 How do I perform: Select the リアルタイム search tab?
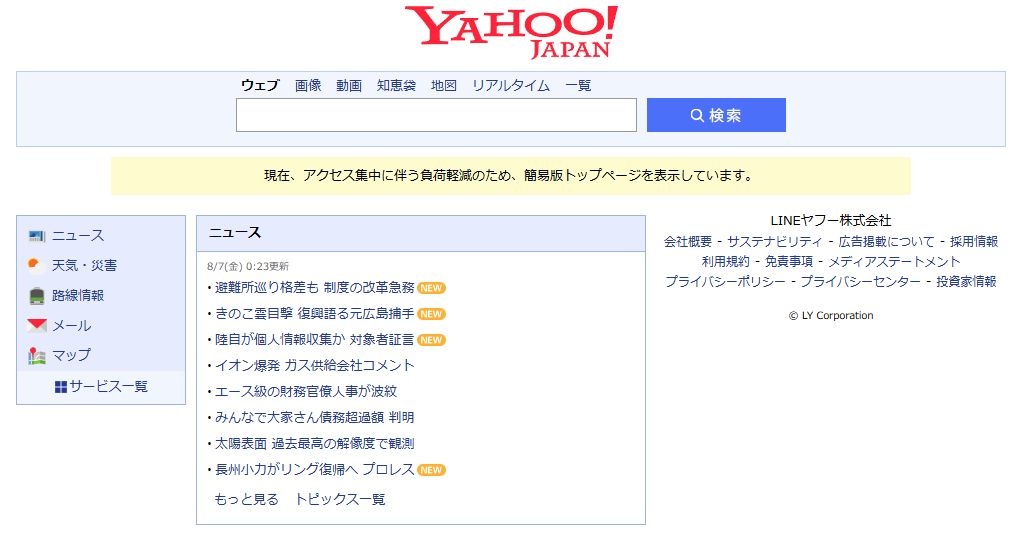coord(511,85)
